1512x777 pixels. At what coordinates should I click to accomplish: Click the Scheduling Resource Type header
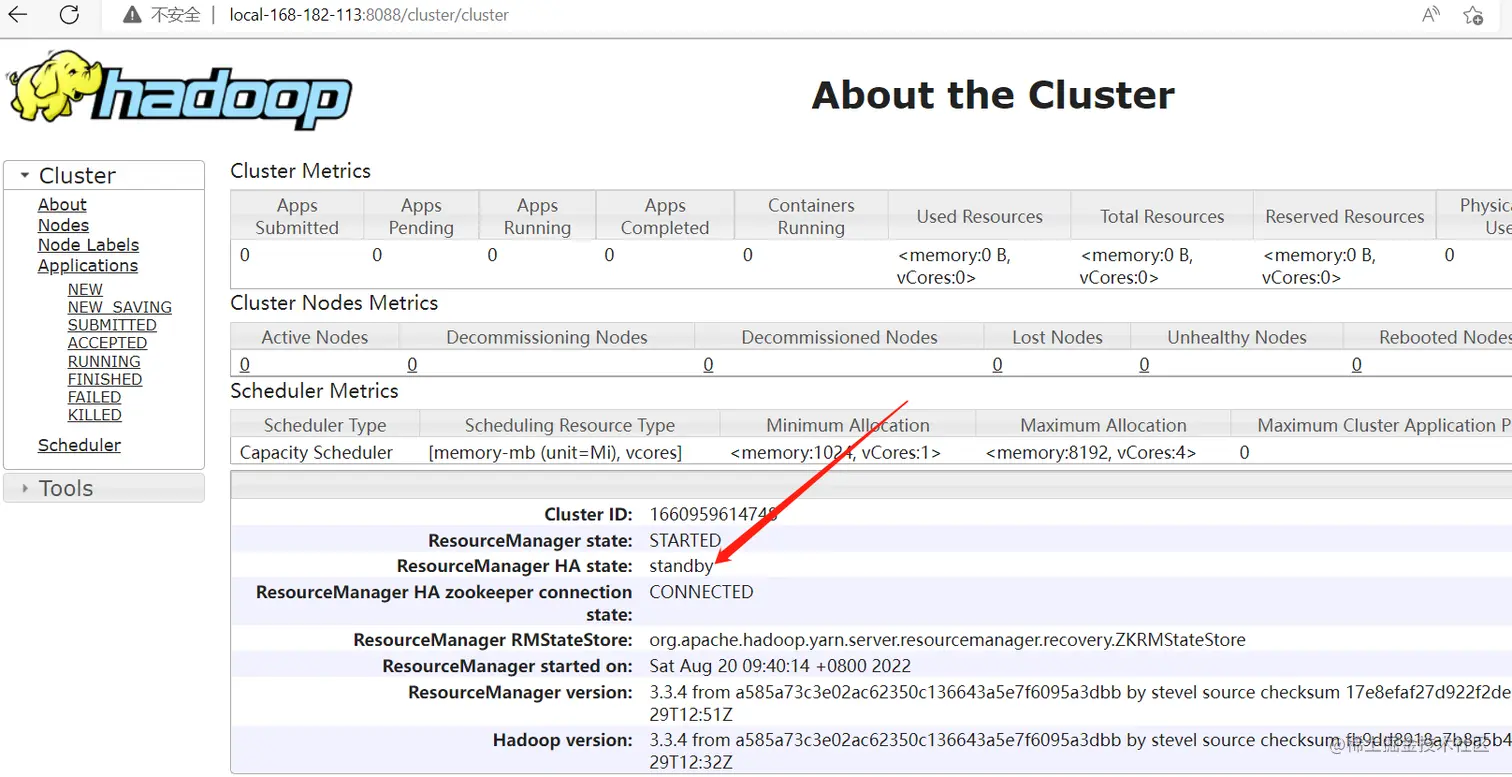[x=569, y=425]
